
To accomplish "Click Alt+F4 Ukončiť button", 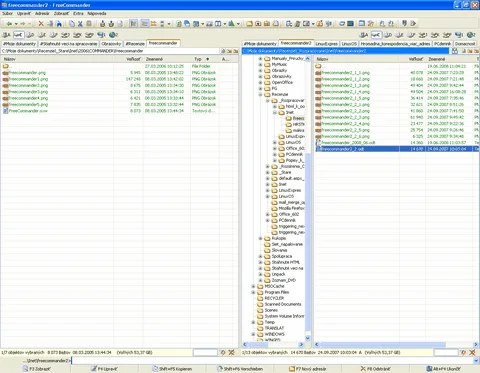I will 443,369.
